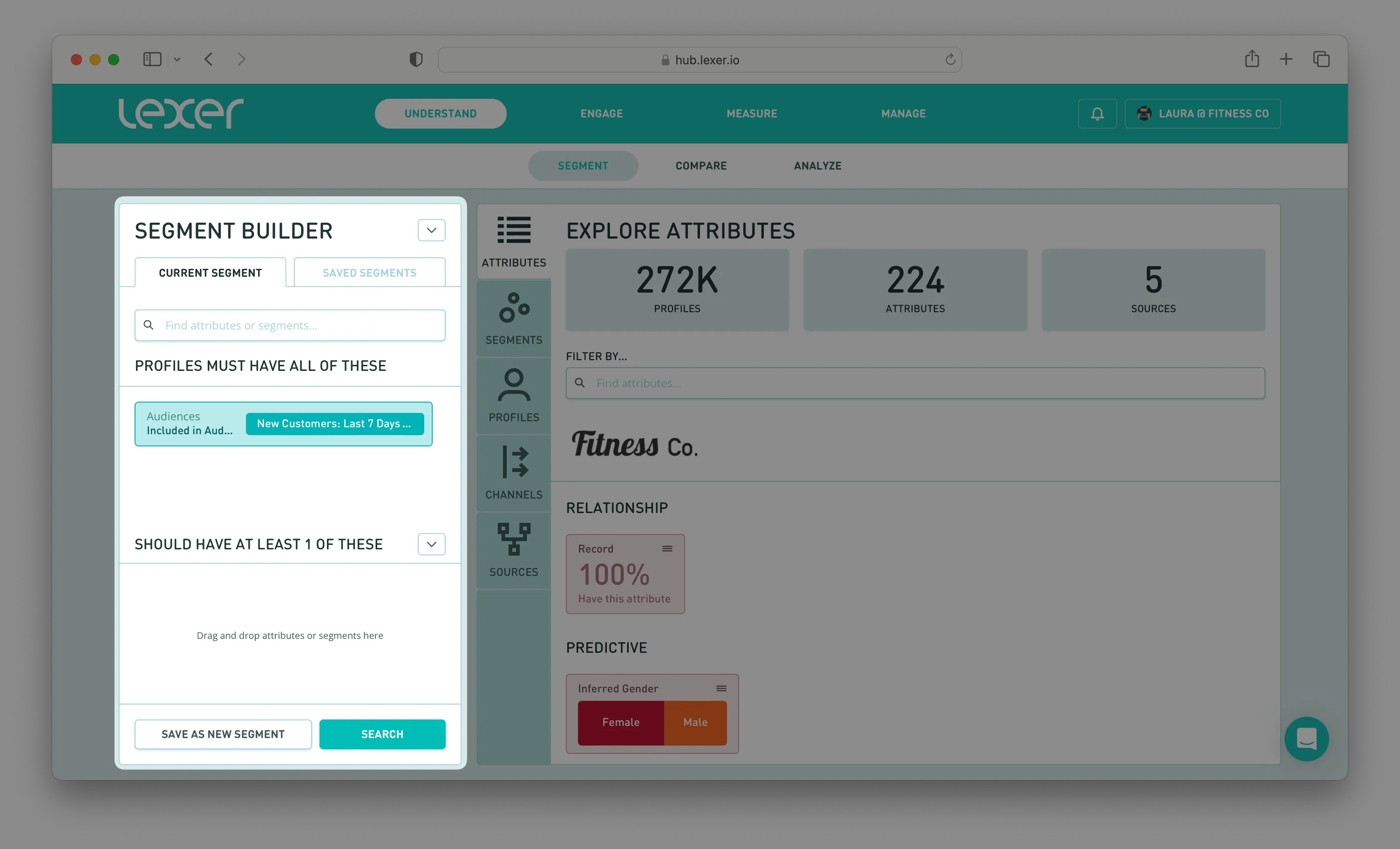The image size is (1400, 849).
Task: Open the Safari sidebar dropdown arrow
Action: 177,59
